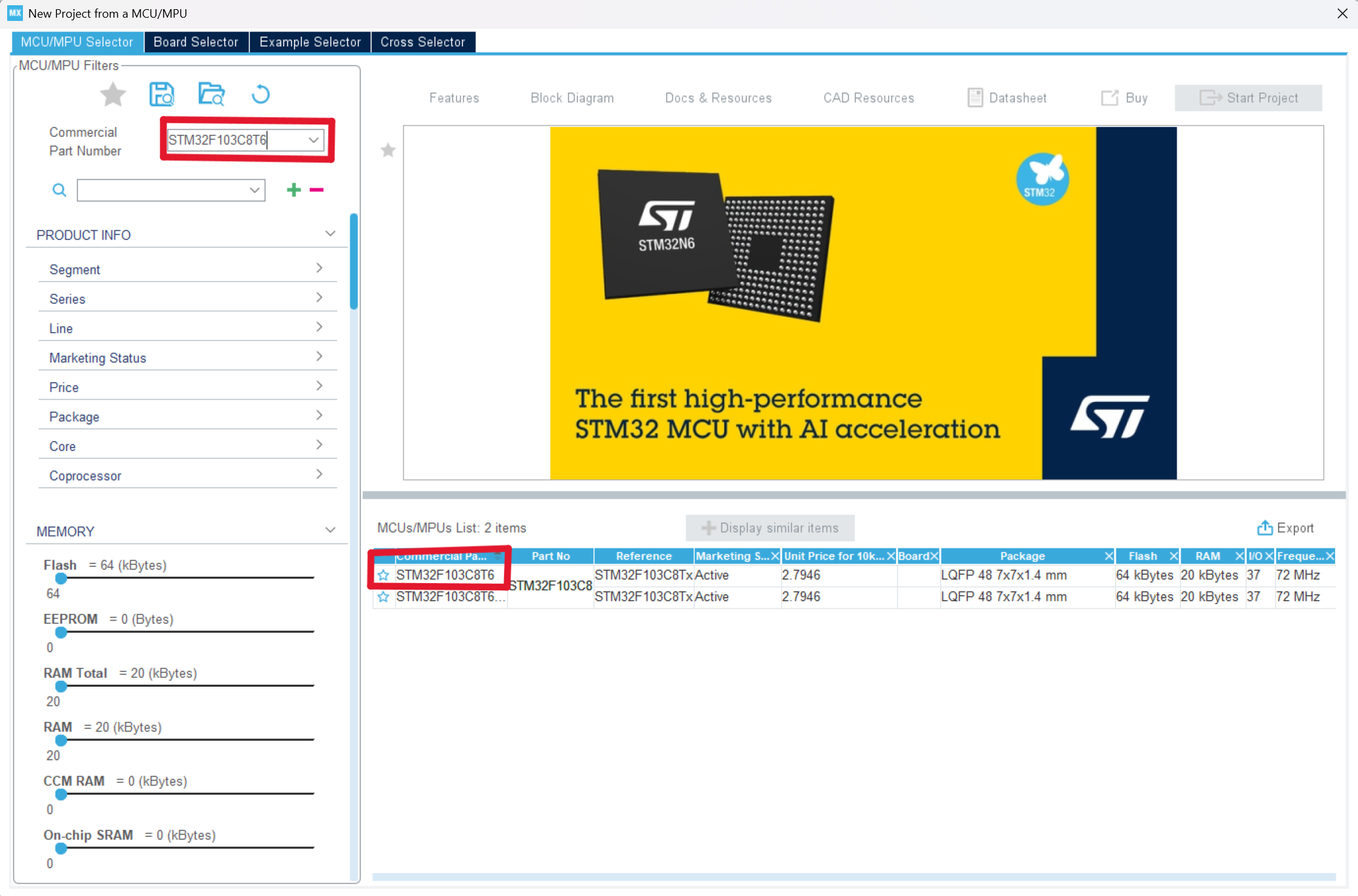The height and width of the screenshot is (896, 1358).
Task: Adjust the Flash memory slider handle
Action: [61, 579]
